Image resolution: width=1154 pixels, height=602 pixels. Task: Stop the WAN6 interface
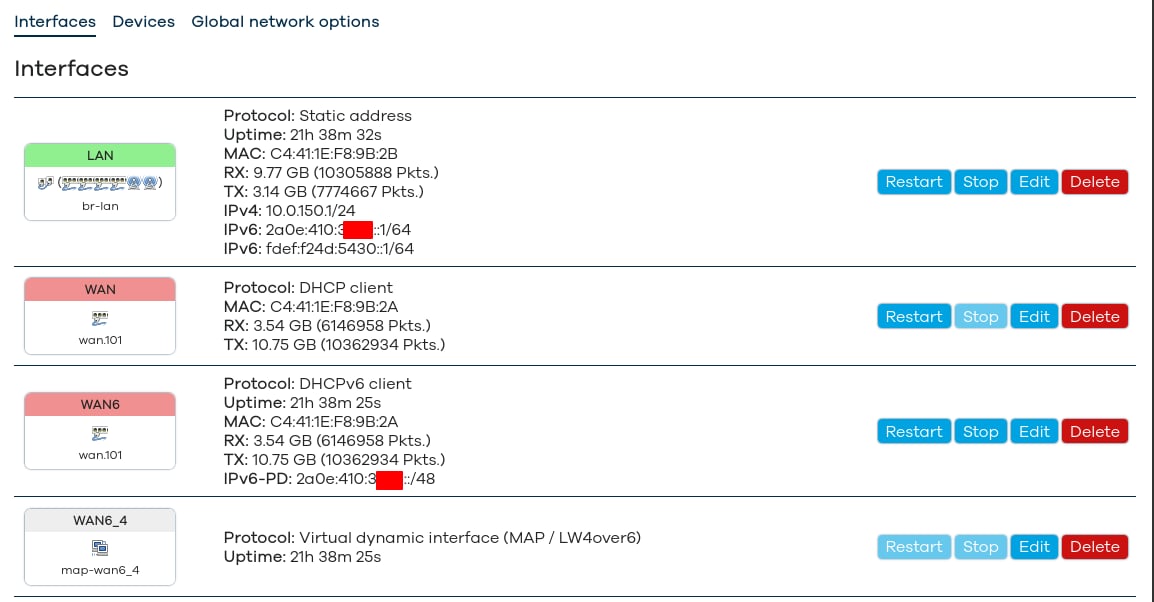tap(980, 432)
